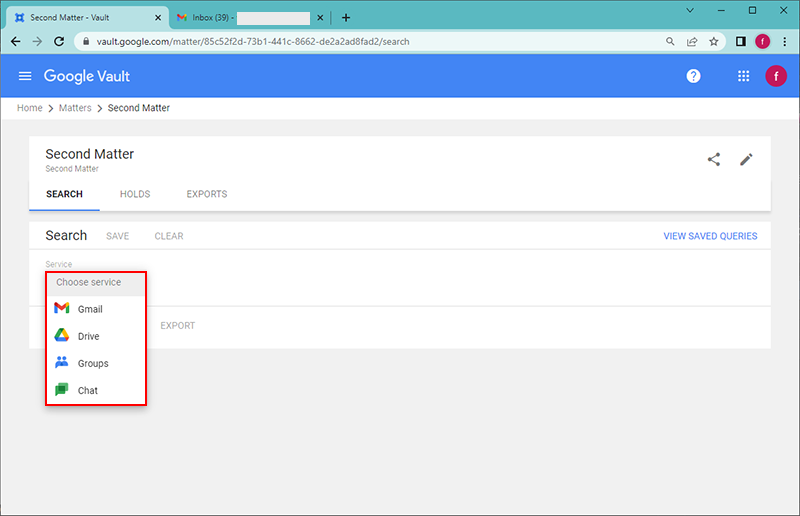Screen dimensions: 800x516
Task: Open the account avatar in Vault header
Action: point(776,76)
